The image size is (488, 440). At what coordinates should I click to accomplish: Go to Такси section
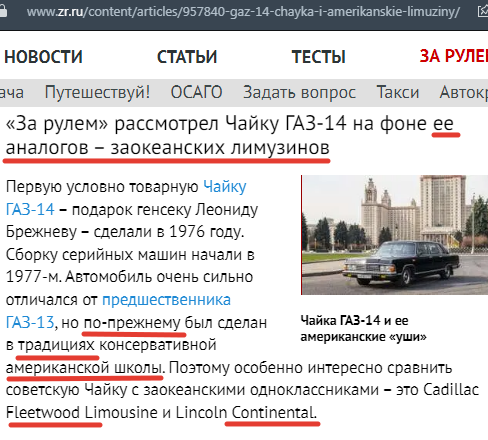coord(398,92)
